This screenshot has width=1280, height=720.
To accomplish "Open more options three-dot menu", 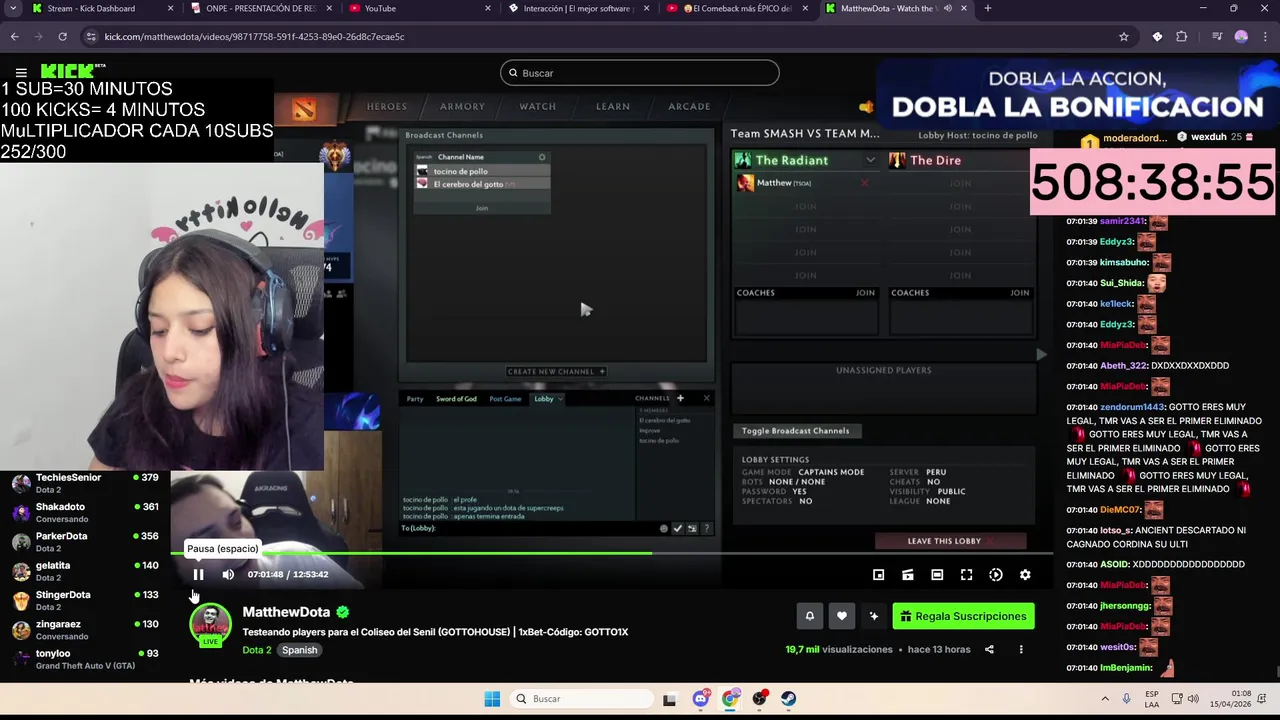I will 1021,649.
